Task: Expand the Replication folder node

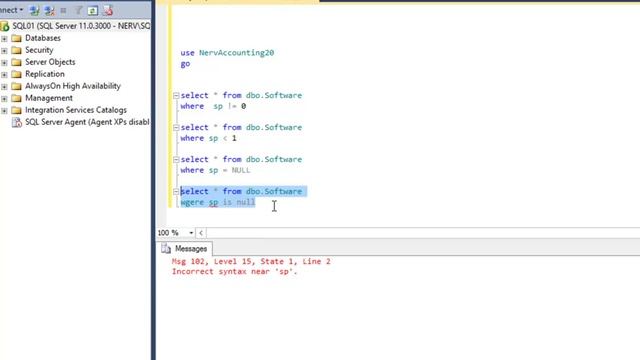Action: click(4, 75)
